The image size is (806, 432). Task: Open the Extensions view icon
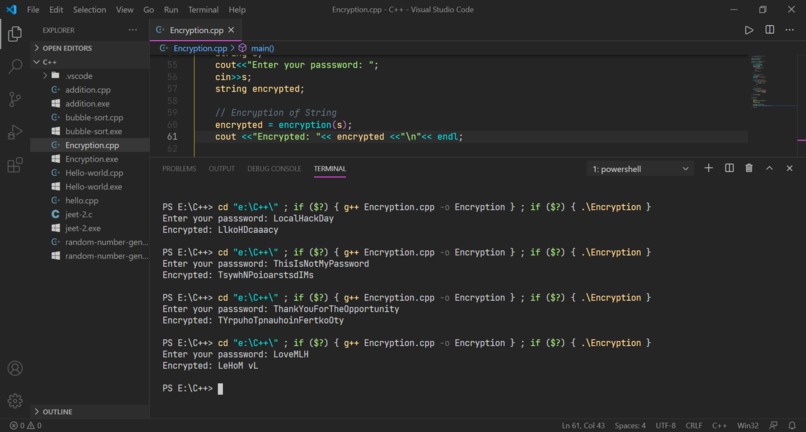(15, 165)
